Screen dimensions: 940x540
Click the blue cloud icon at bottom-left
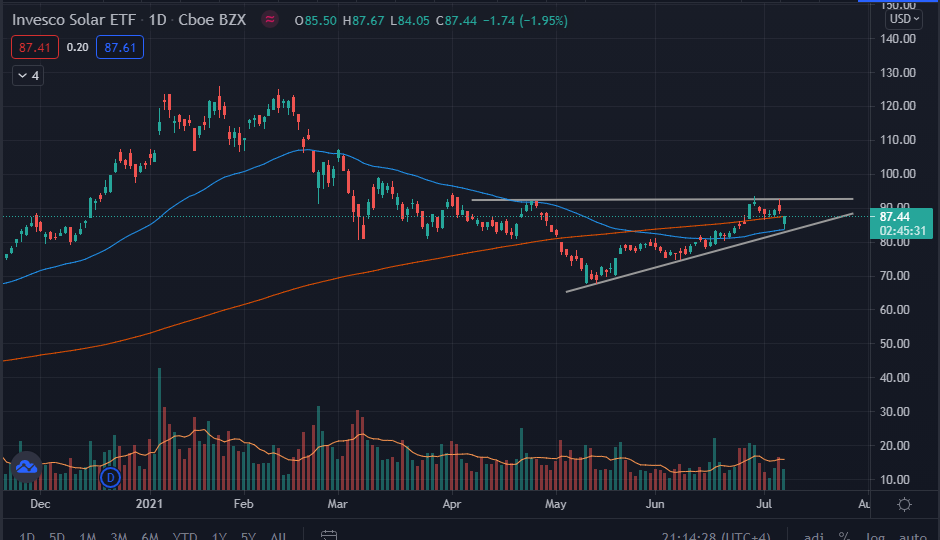[x=26, y=467]
